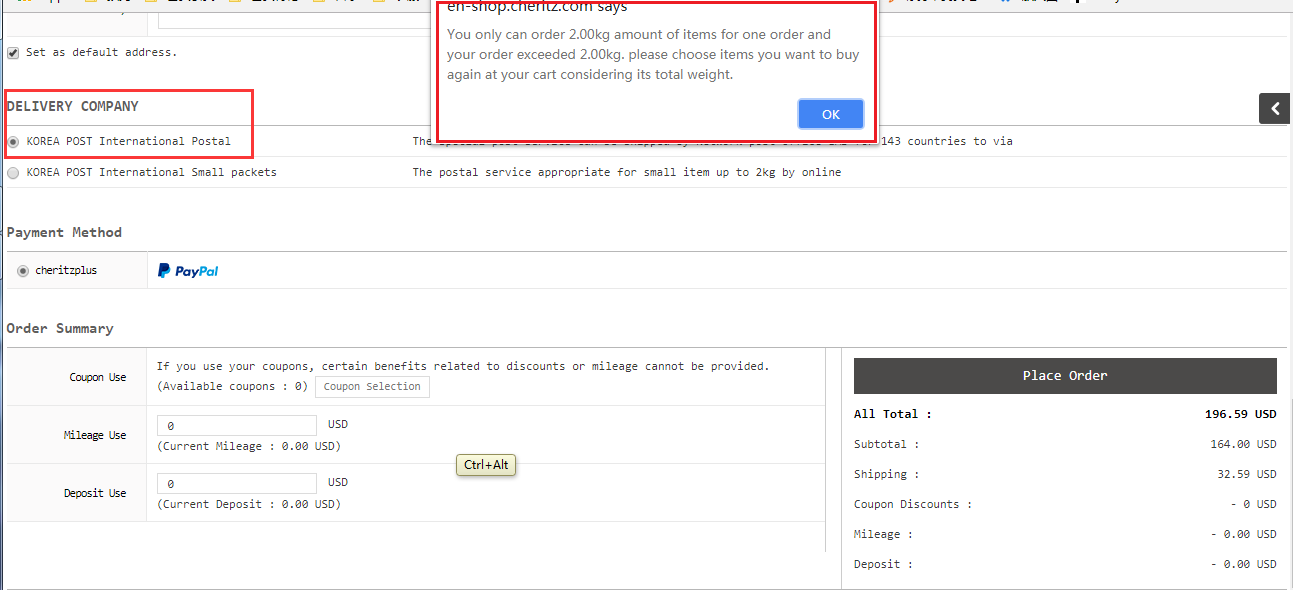The image size is (1293, 590).
Task: Click the Coupon Discounts value - 0 USD
Action: coord(1253,504)
